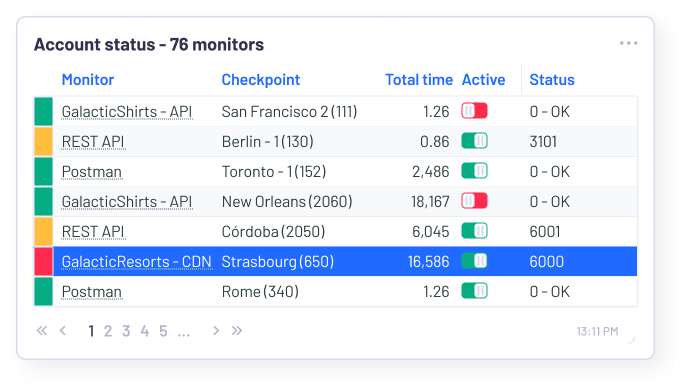Click the '13:11 PM' timestamp
The image size is (687, 392).
597,331
